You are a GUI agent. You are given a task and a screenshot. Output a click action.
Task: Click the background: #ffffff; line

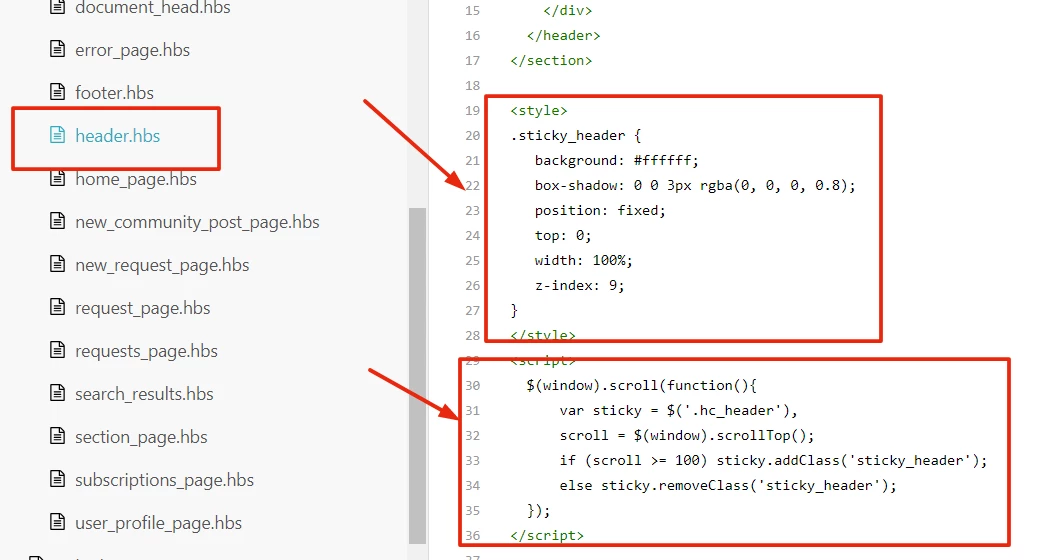(x=616, y=161)
